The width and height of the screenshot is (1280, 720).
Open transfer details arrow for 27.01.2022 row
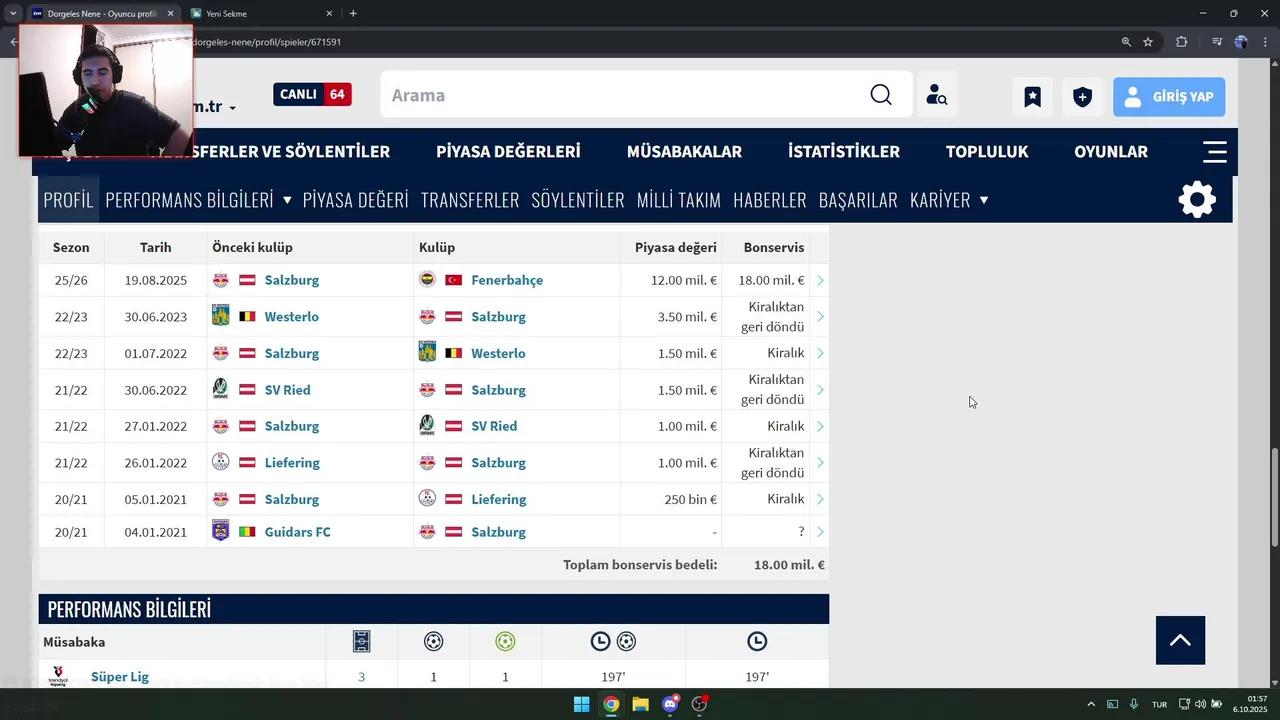coord(820,426)
